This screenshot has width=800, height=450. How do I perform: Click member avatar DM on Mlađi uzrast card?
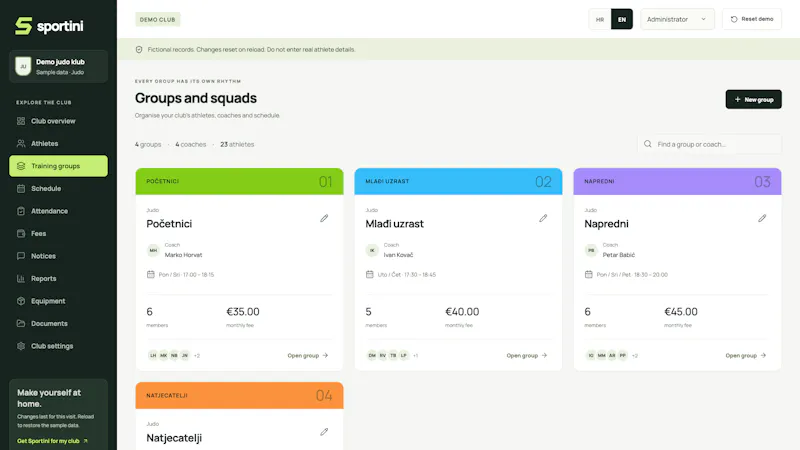(372, 356)
